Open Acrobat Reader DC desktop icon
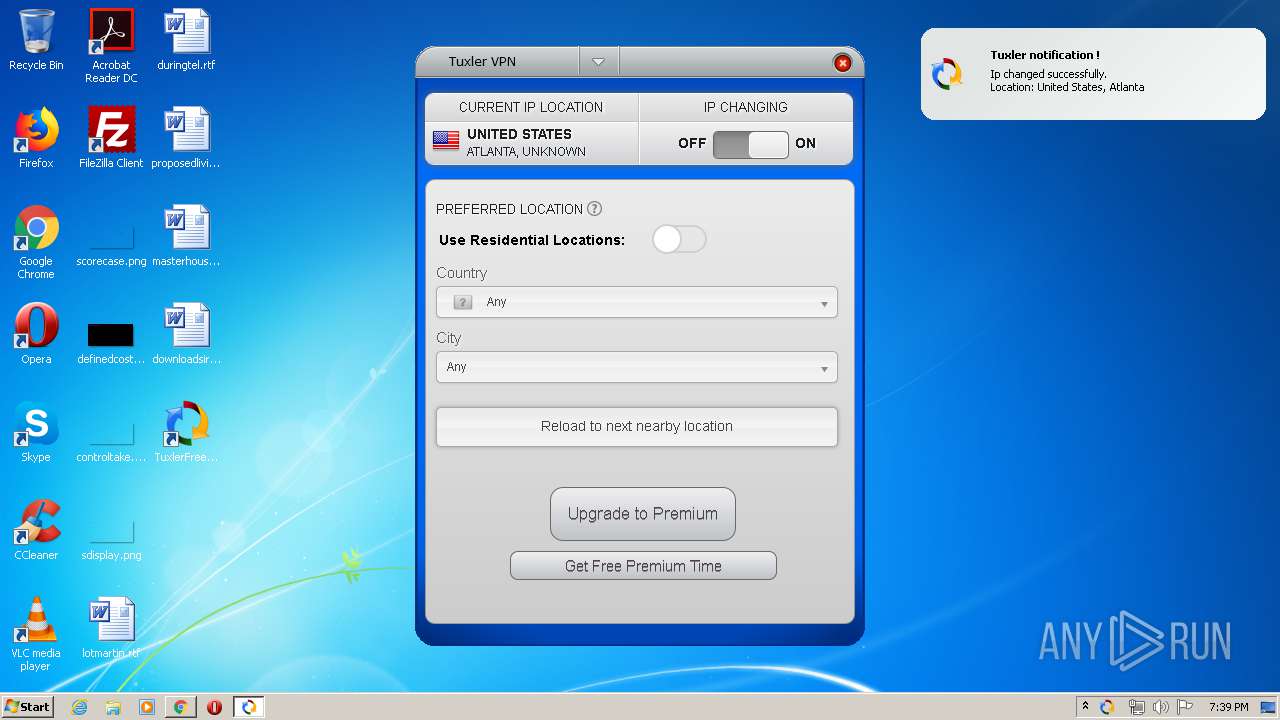 click(111, 46)
